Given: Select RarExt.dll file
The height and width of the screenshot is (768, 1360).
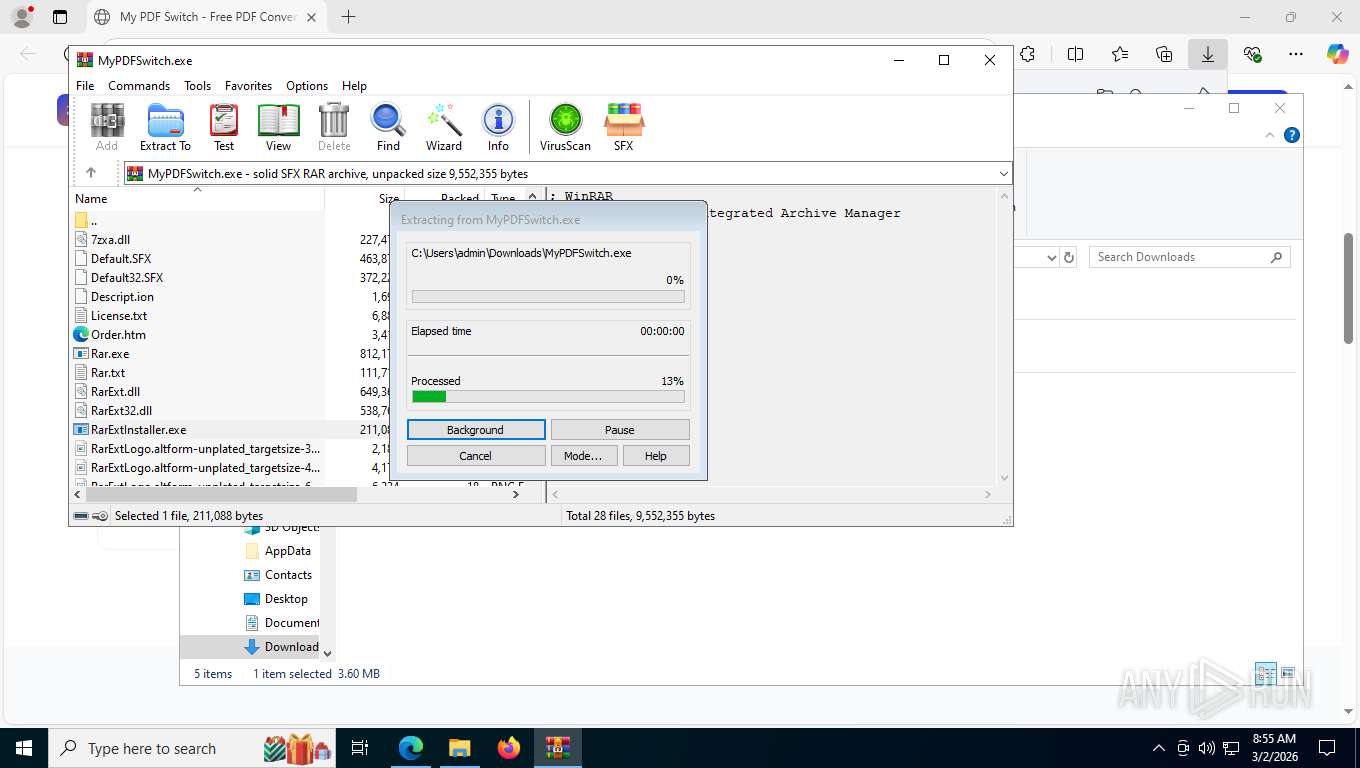Looking at the screenshot, I should tap(115, 391).
